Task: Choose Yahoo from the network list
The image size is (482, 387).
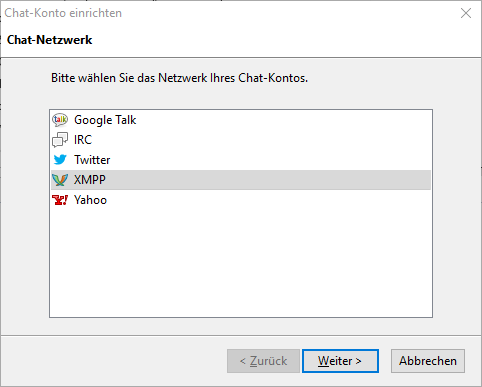Action: (241, 200)
